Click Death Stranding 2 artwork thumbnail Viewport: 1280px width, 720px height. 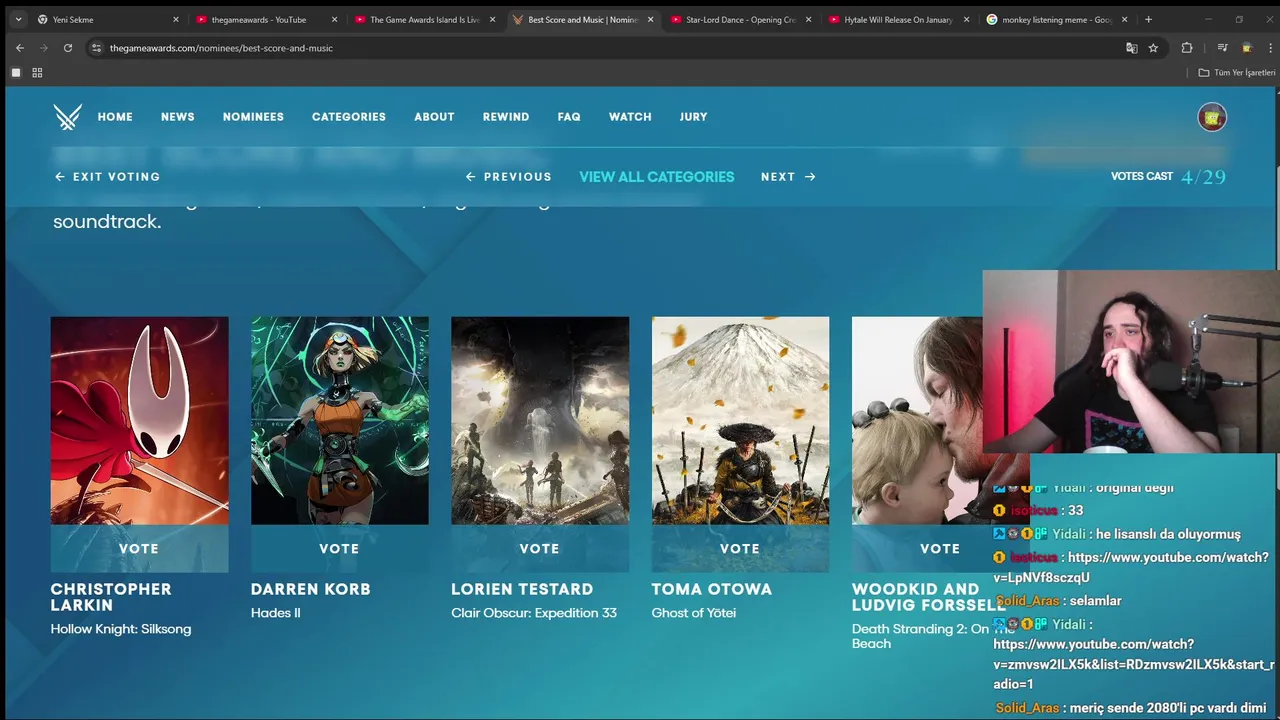tap(917, 420)
